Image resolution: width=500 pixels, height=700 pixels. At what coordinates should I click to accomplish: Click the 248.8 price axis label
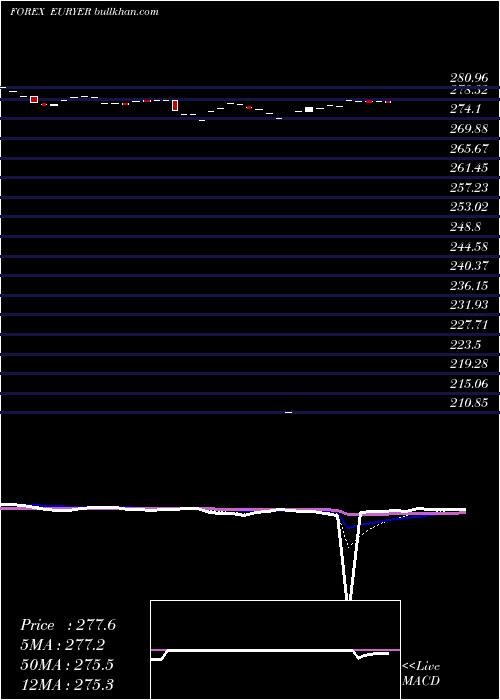click(x=465, y=227)
